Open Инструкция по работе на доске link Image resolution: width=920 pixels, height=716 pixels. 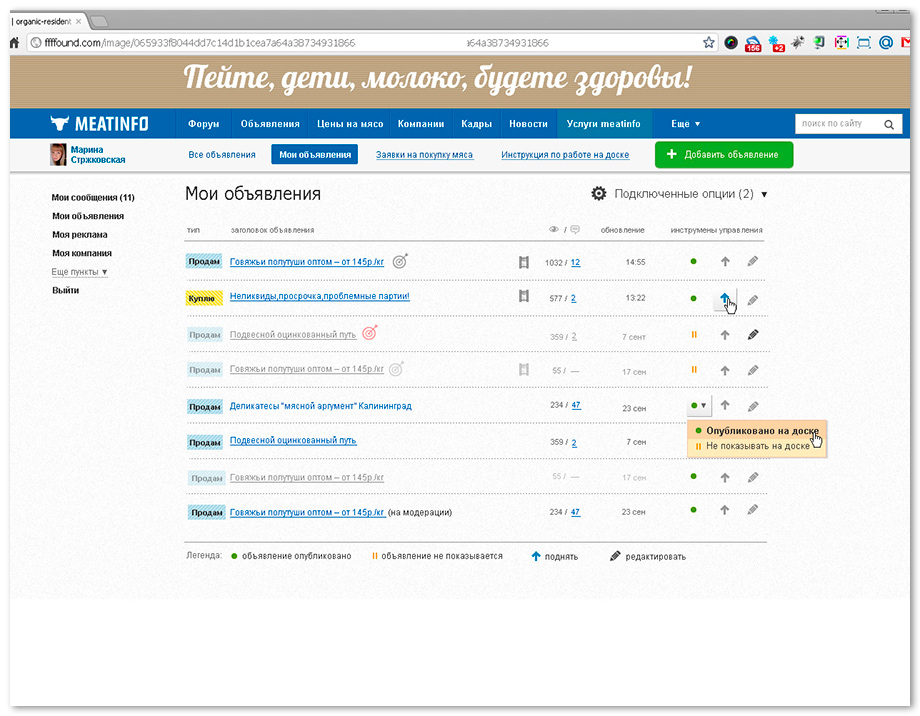click(565, 155)
